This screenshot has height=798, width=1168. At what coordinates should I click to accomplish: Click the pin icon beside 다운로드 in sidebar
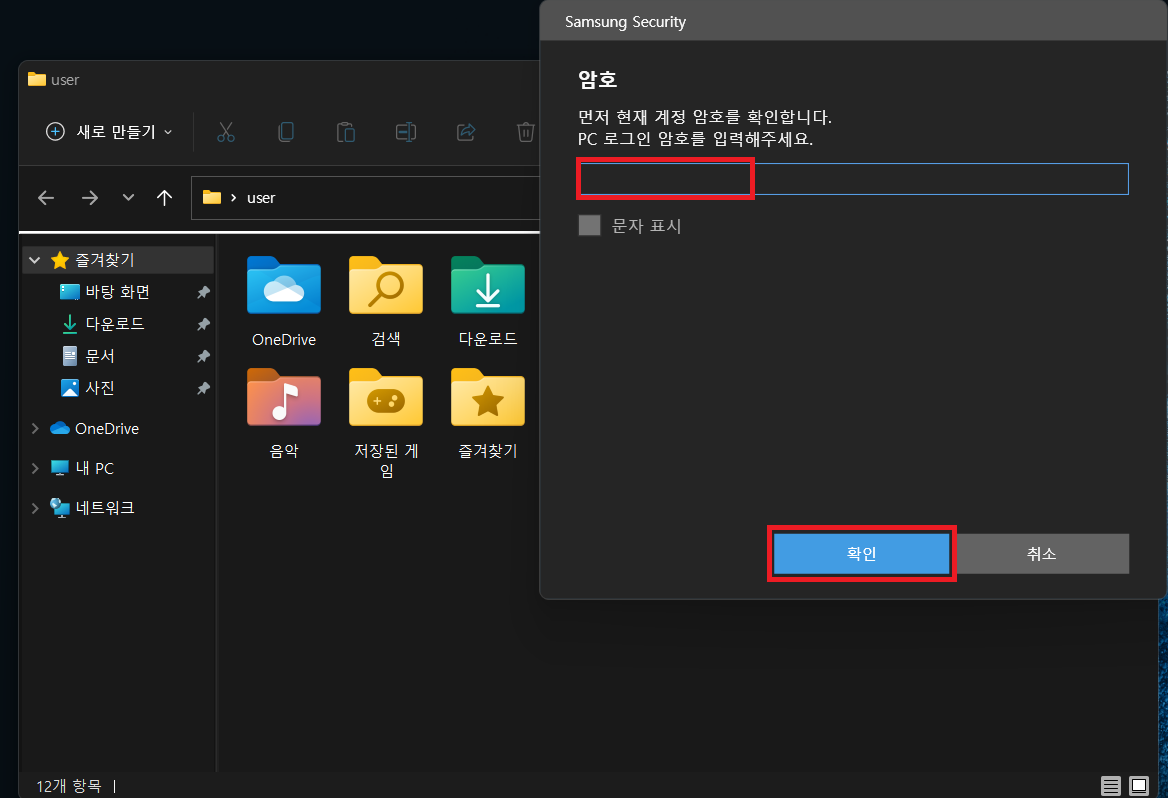[x=203, y=324]
